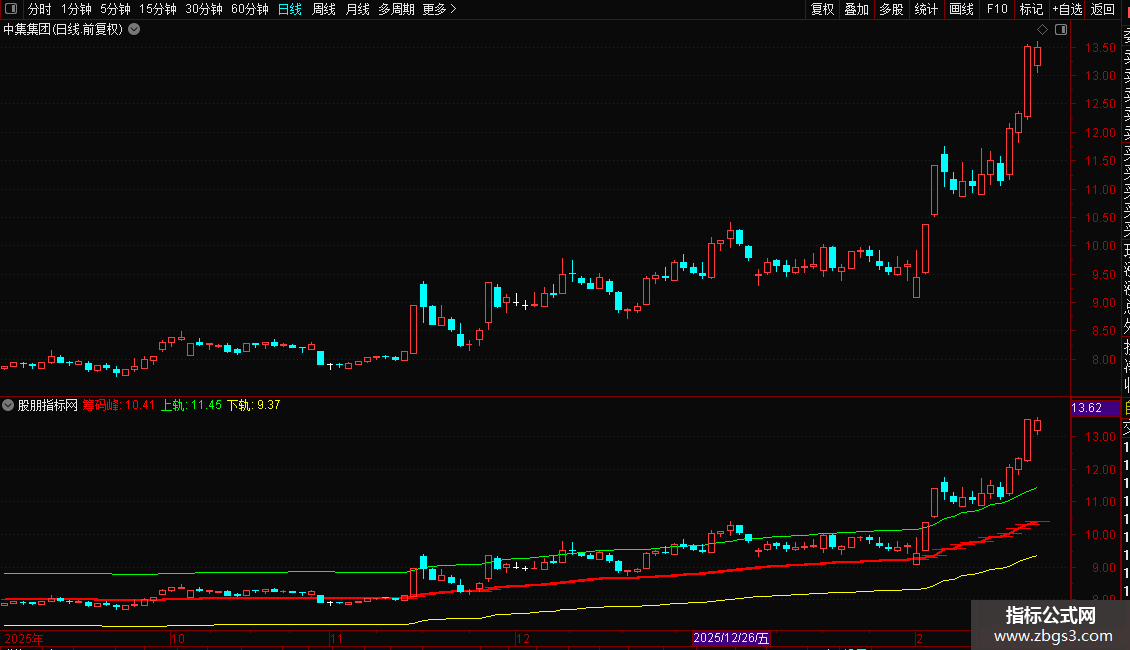Open the 多股 multi-stock view
This screenshot has height=650, width=1130.
[x=891, y=9]
